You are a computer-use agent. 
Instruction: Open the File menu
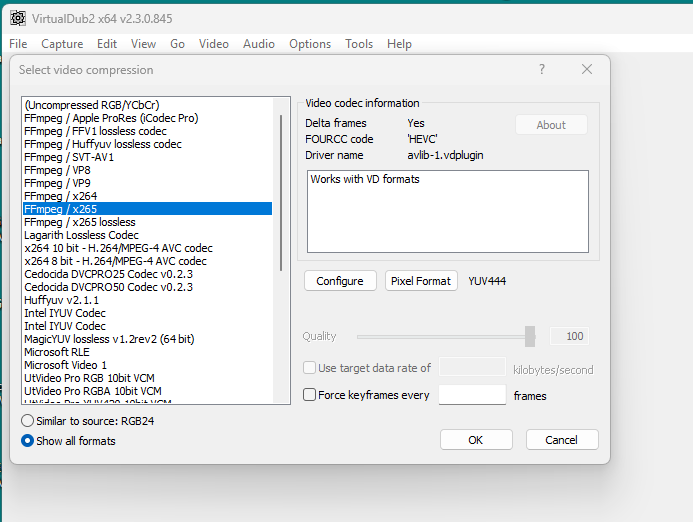[x=18, y=44]
